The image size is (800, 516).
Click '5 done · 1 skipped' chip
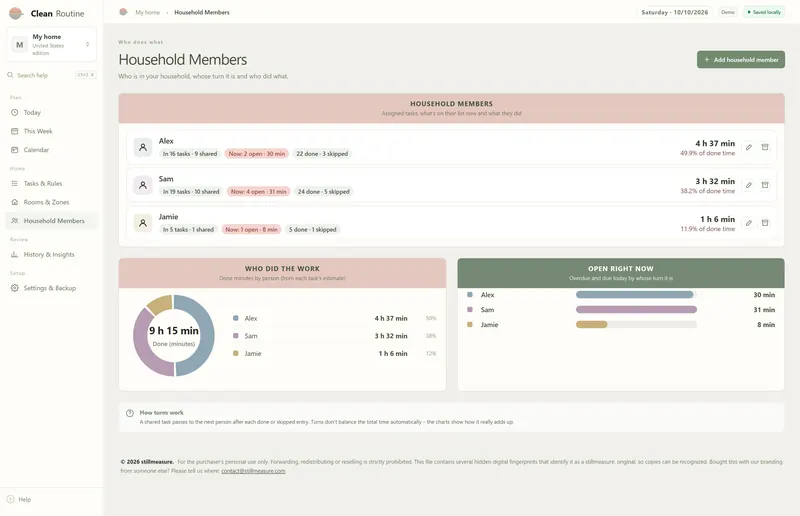pyautogui.click(x=313, y=230)
